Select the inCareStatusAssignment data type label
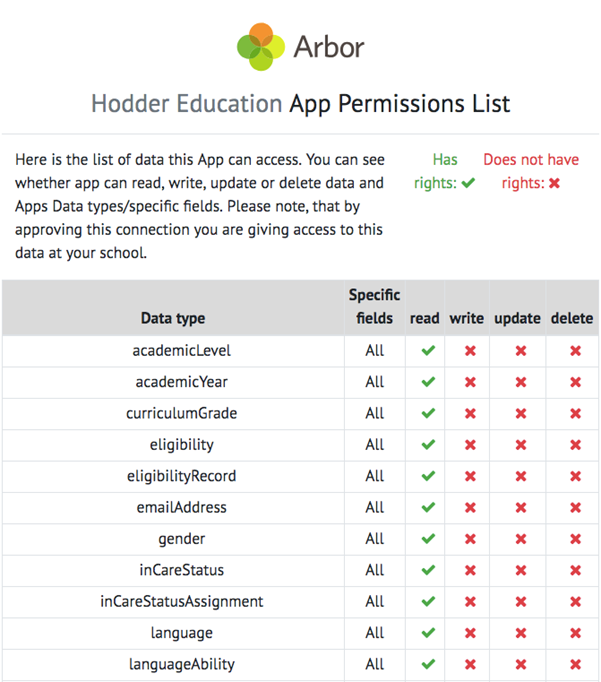This screenshot has width=601, height=682. [x=181, y=601]
